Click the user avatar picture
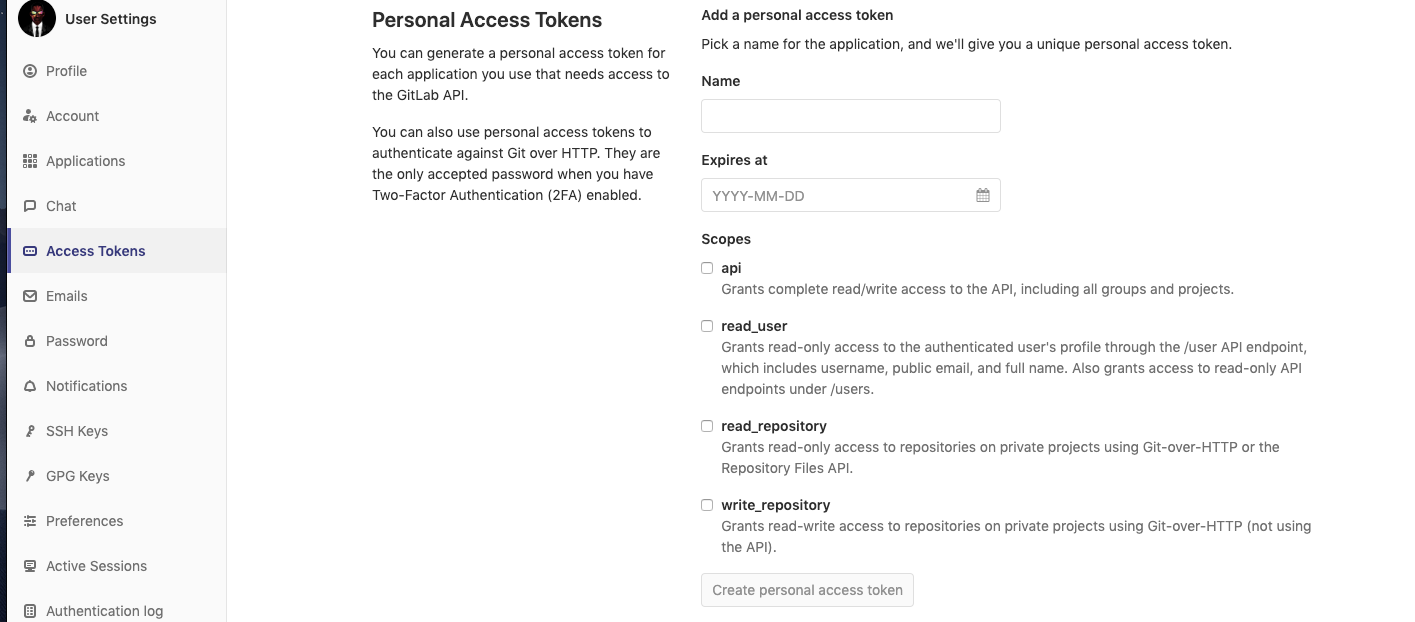Image resolution: width=1415 pixels, height=622 pixels. pos(37,18)
